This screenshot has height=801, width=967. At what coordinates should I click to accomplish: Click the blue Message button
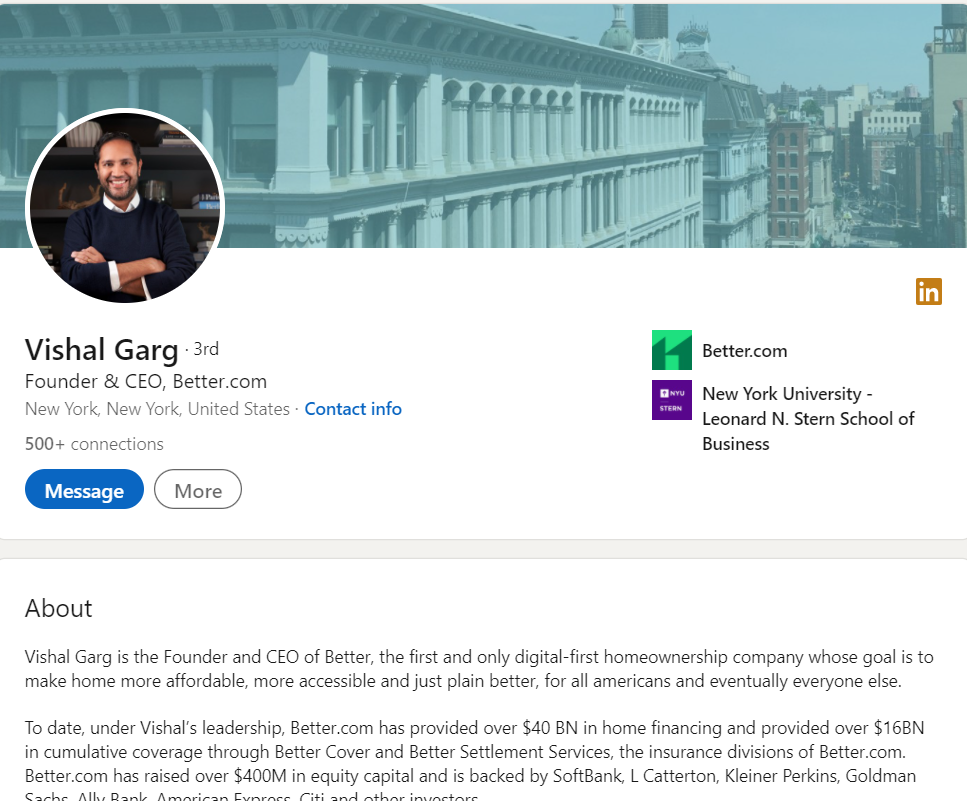(x=84, y=490)
